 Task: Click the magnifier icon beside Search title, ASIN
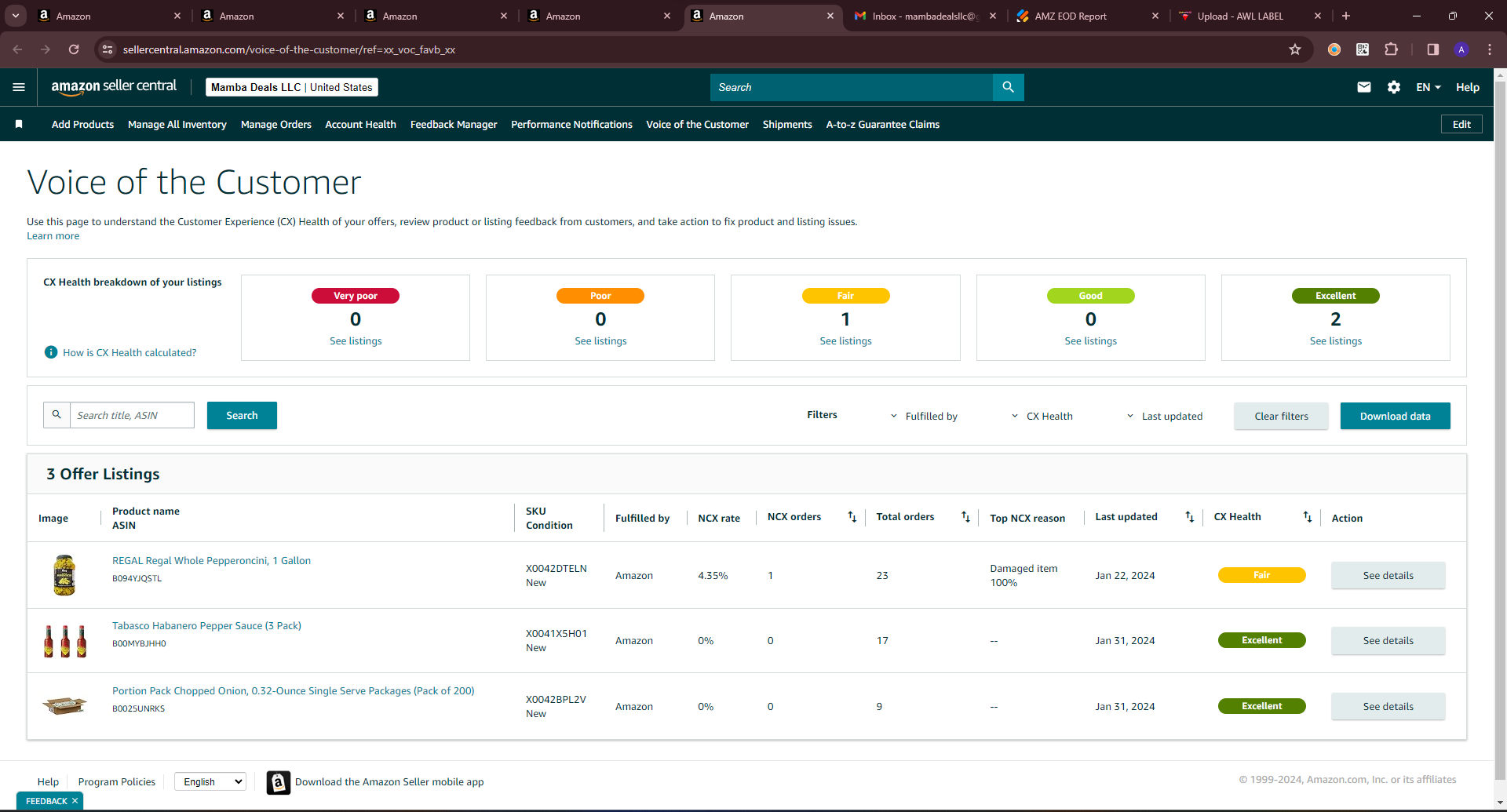(57, 415)
